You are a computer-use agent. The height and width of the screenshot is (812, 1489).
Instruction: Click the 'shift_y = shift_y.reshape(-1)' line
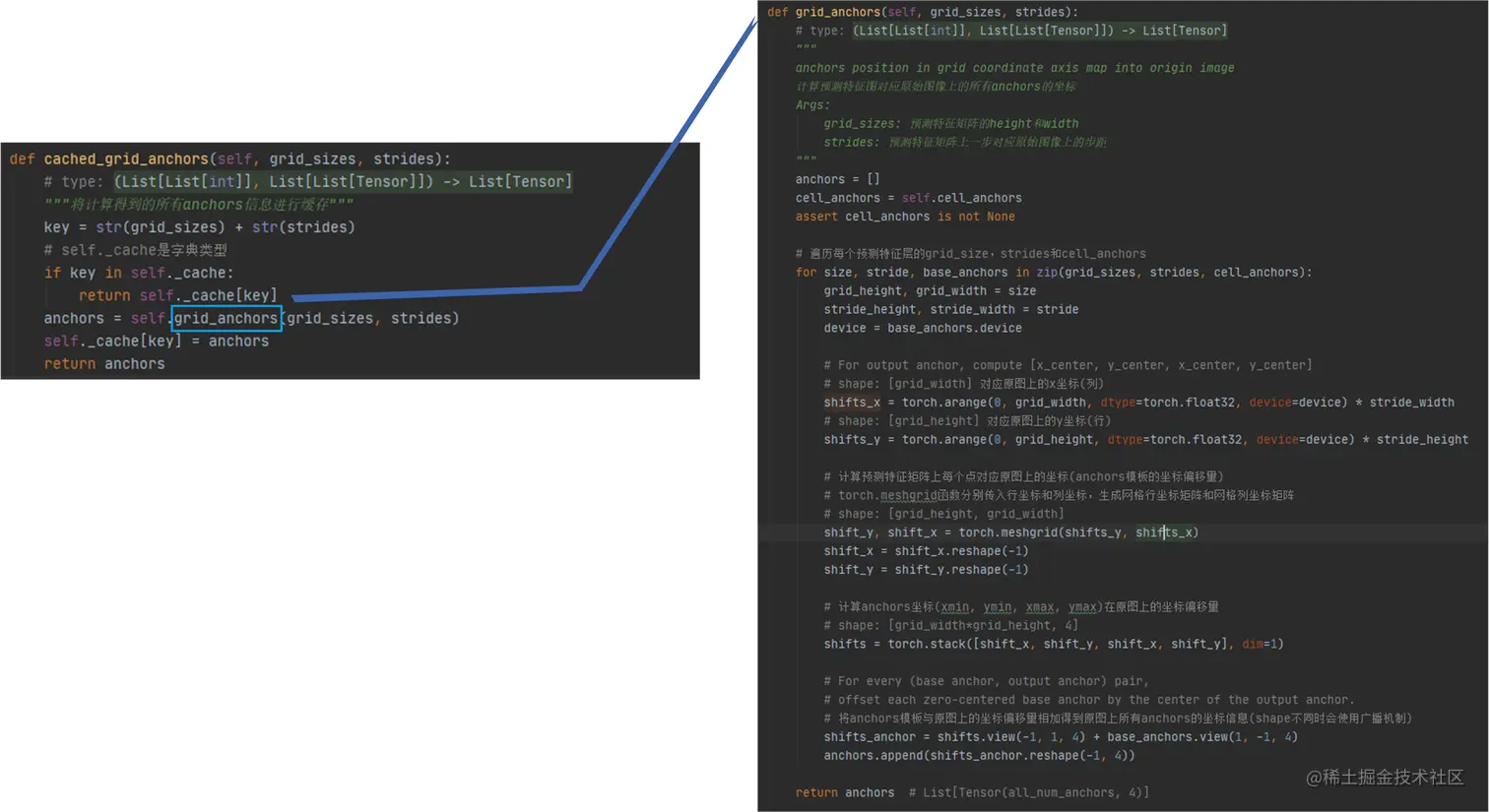click(x=927, y=570)
